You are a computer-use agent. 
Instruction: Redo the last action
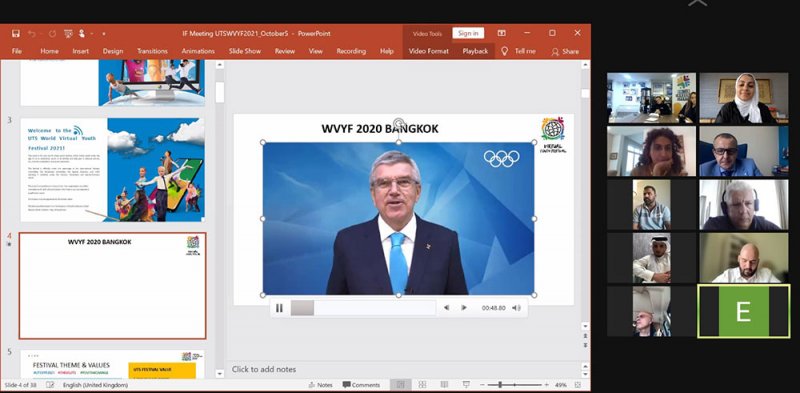click(52, 34)
